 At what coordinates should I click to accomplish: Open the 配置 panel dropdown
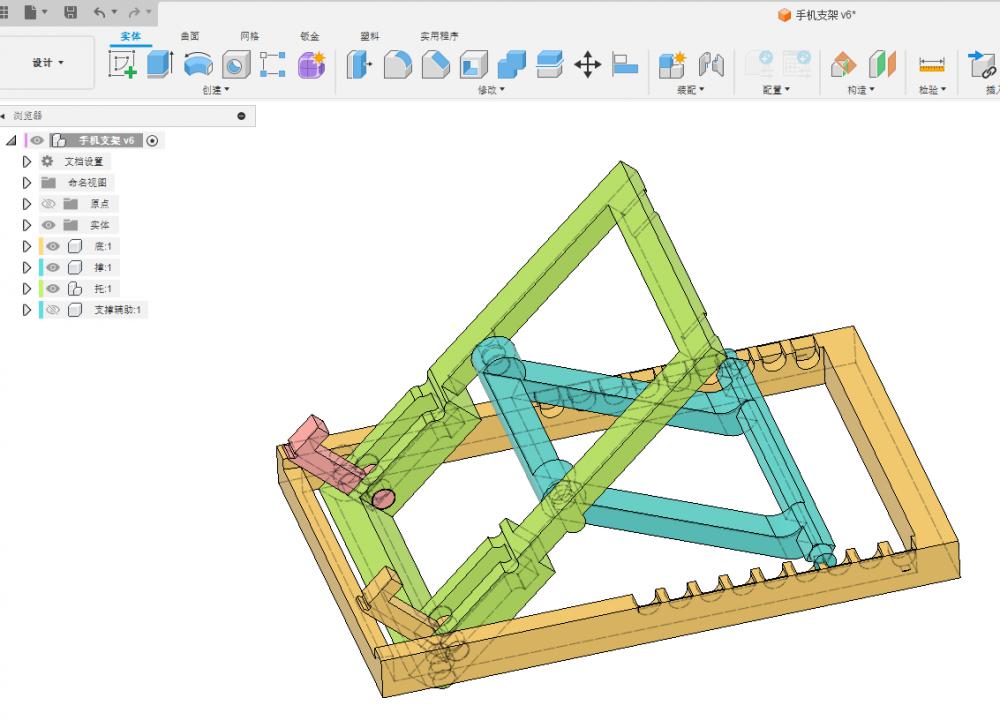tap(776, 90)
